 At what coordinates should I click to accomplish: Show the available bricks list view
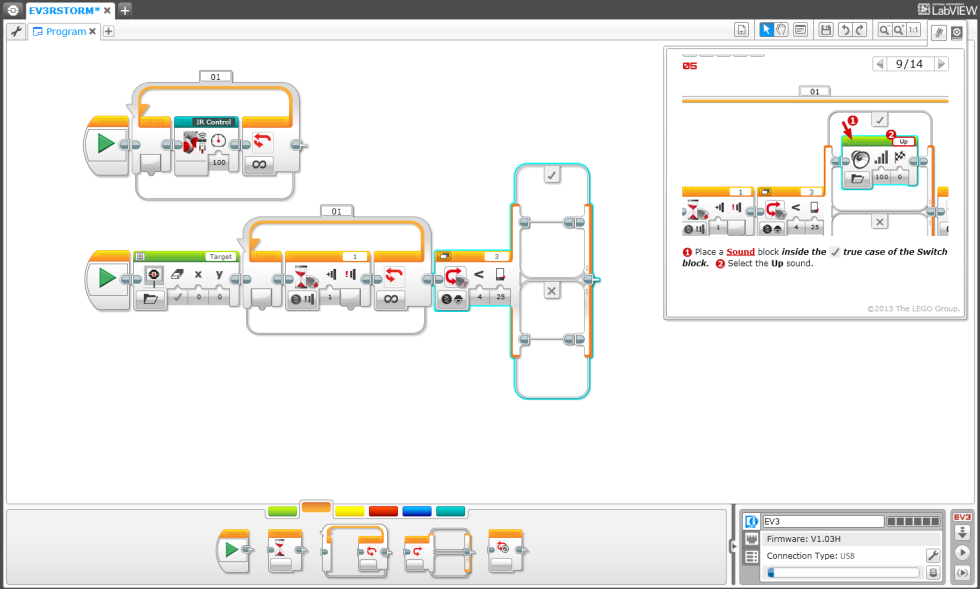(x=752, y=556)
